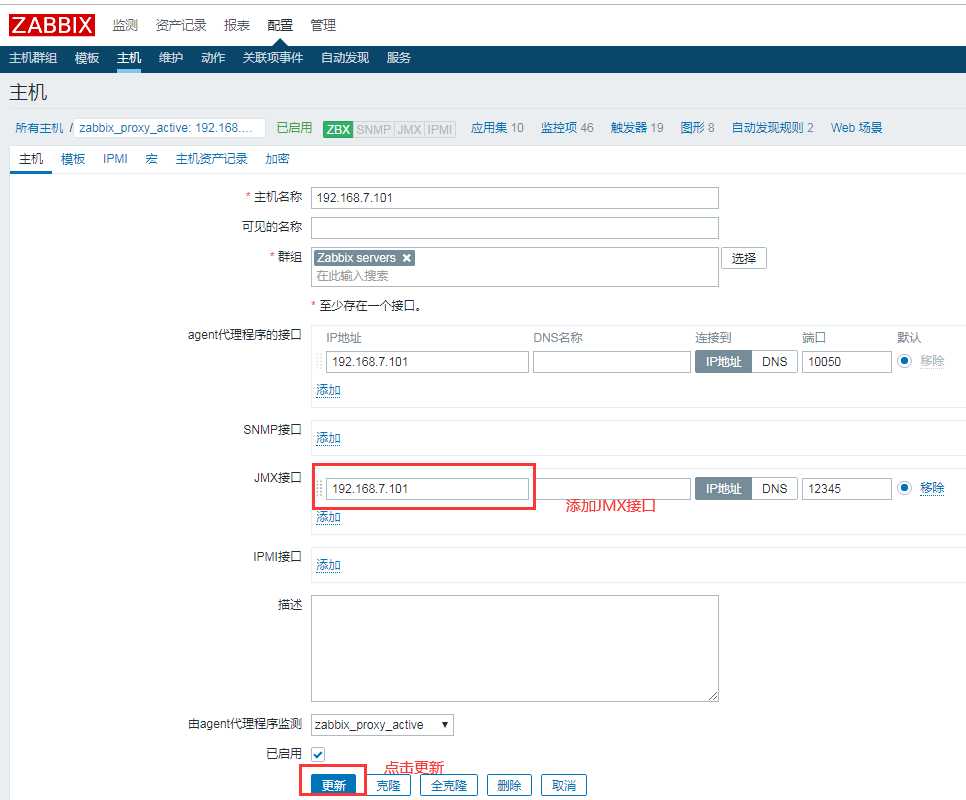Focus the 主机名称 input field
Screen dimensions: 966x800
pyautogui.click(x=514, y=198)
